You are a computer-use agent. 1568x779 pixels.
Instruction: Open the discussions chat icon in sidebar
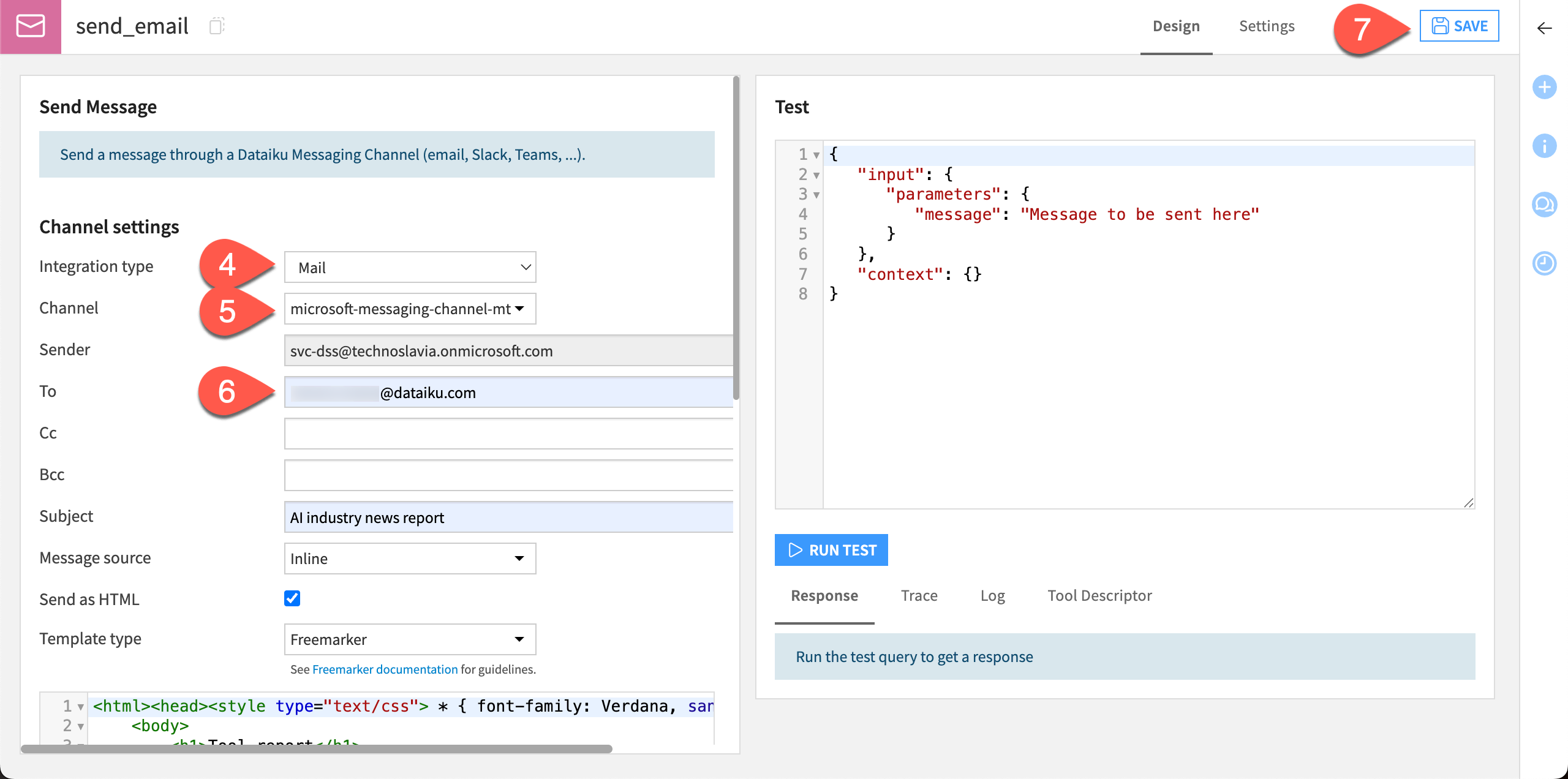click(x=1544, y=205)
